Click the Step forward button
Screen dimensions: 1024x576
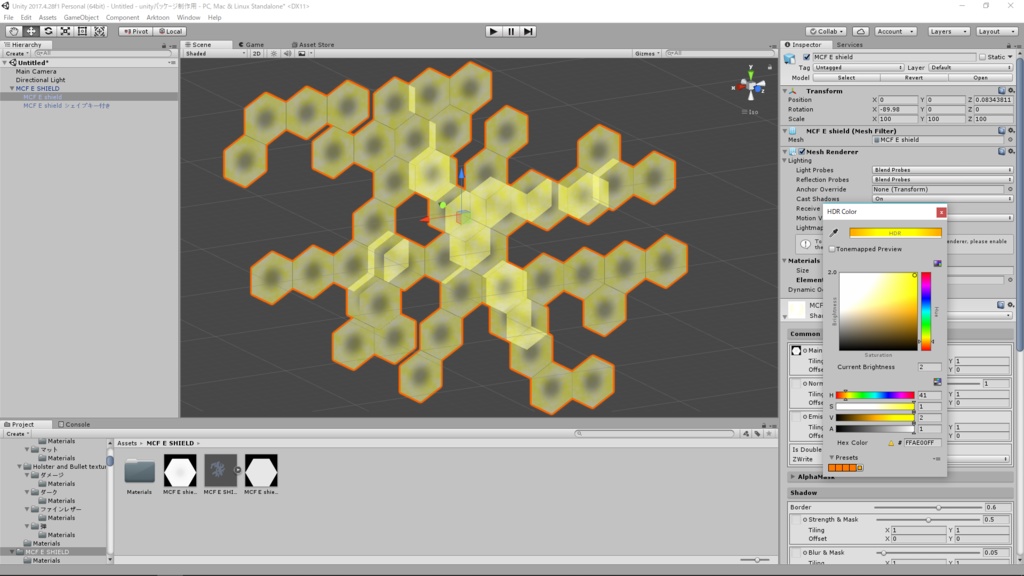[528, 31]
